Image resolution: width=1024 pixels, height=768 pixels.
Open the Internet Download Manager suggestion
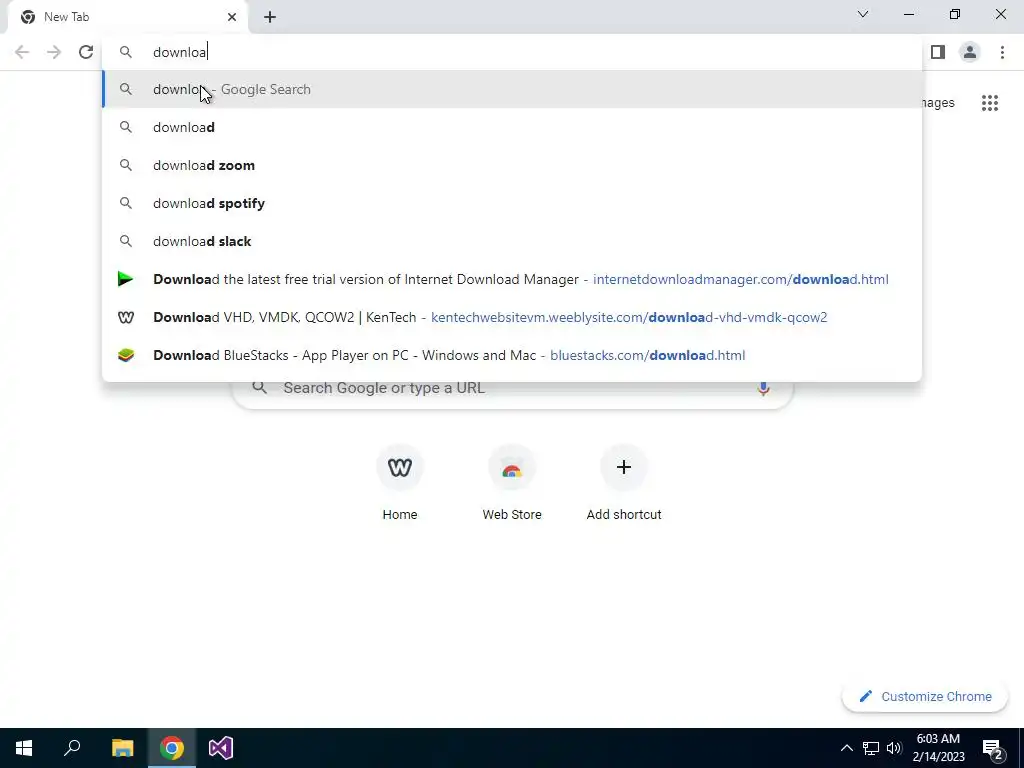(513, 280)
